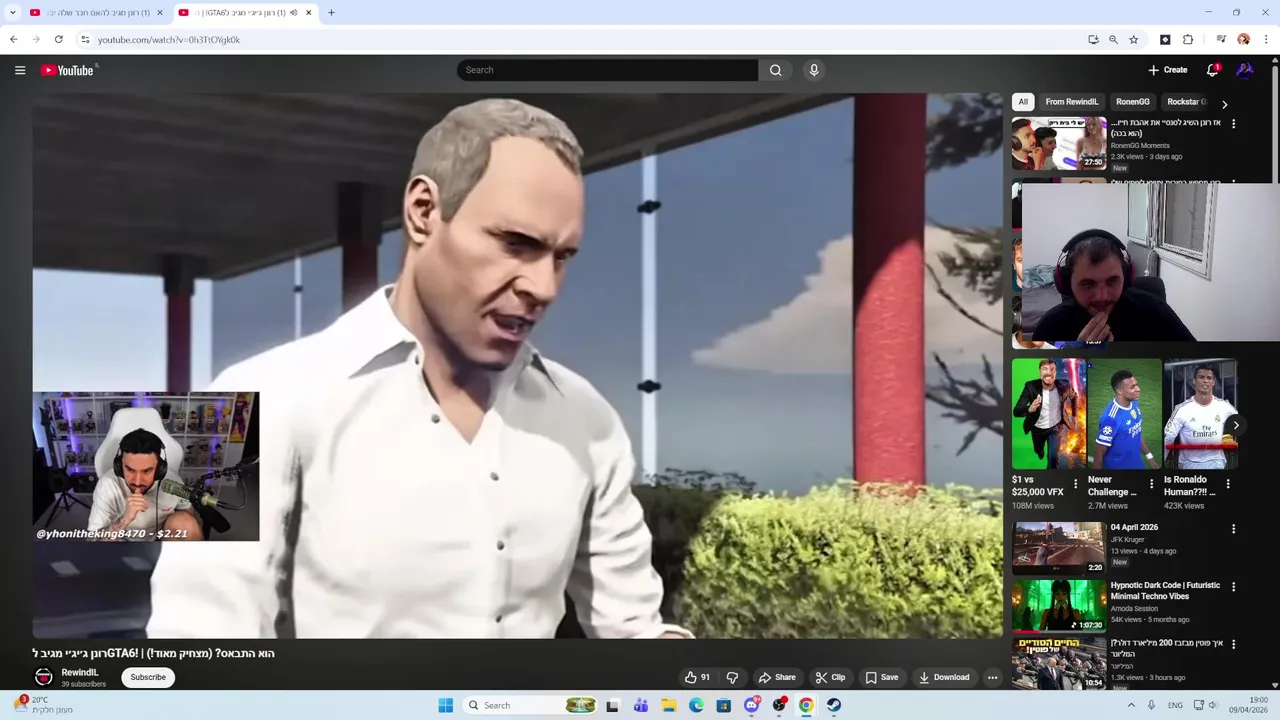Create a Clip from video
The width and height of the screenshot is (1280, 720).
click(830, 677)
